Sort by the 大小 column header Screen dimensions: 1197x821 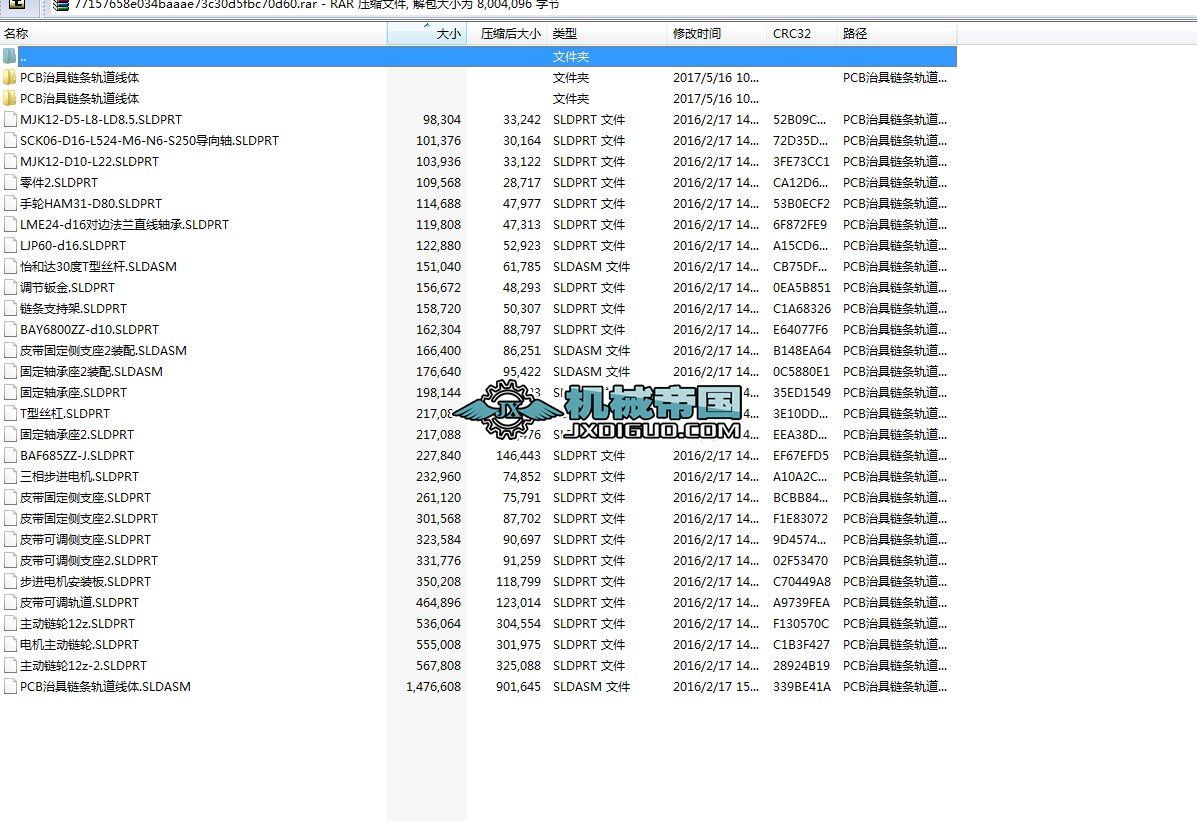[x=427, y=34]
